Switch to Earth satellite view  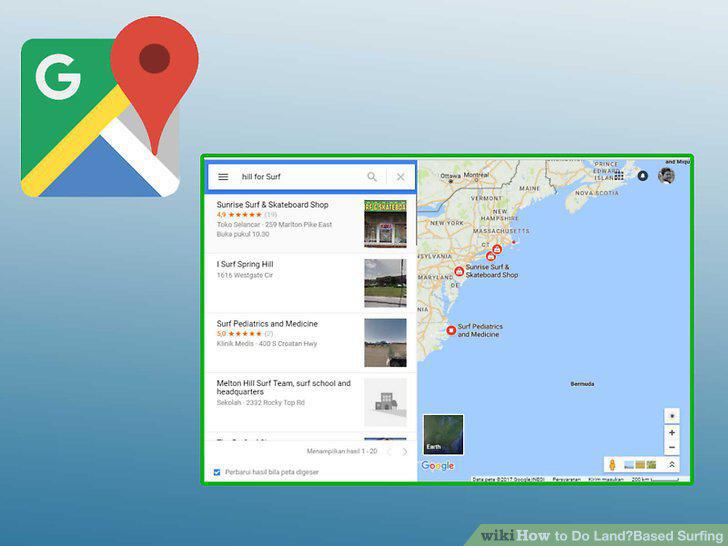pos(443,435)
